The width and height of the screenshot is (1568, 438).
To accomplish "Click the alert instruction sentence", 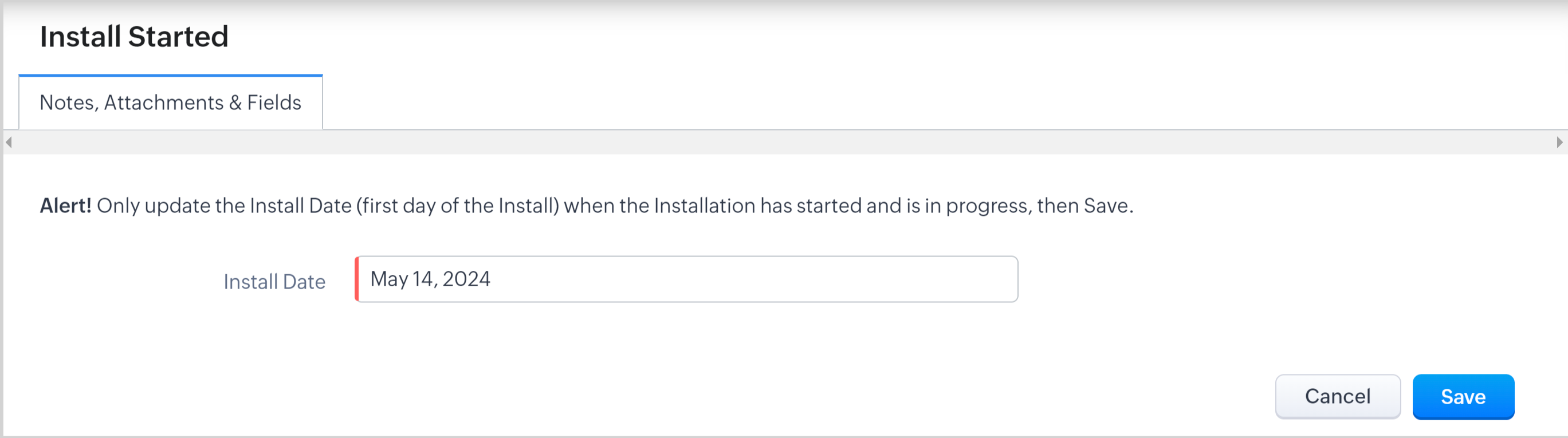I will click(615, 206).
